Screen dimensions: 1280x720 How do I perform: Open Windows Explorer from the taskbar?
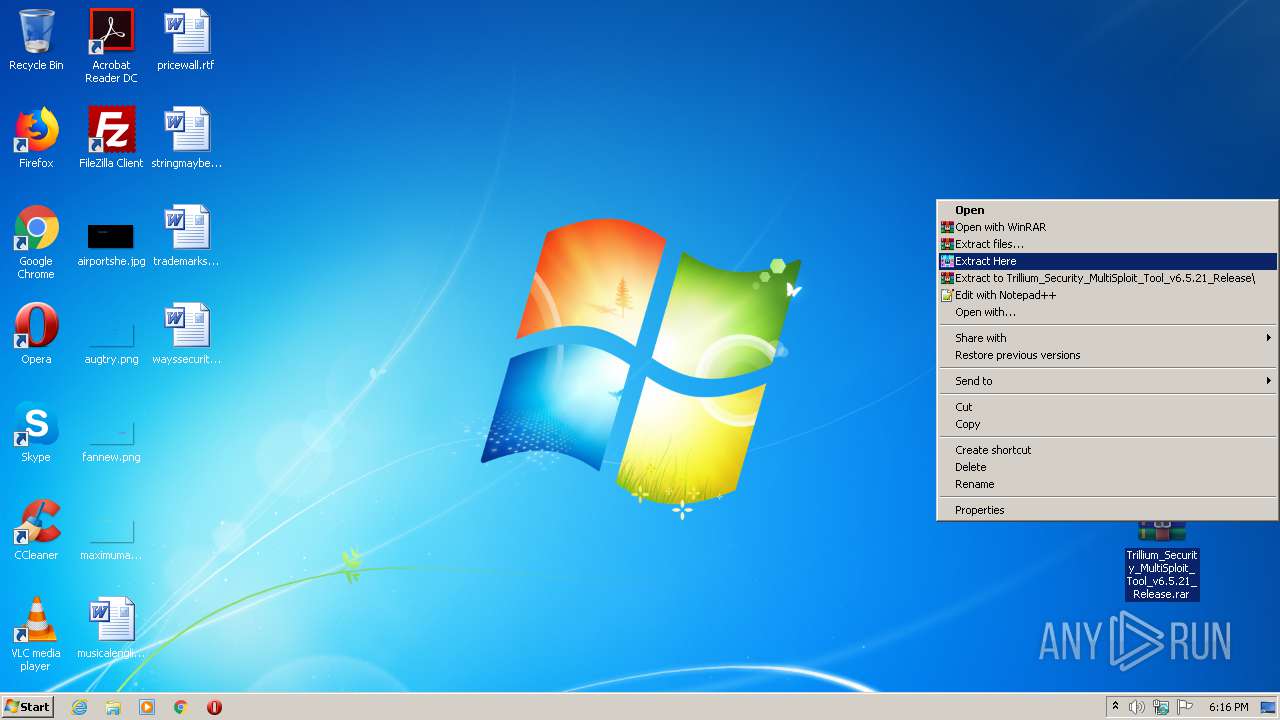click(x=113, y=707)
